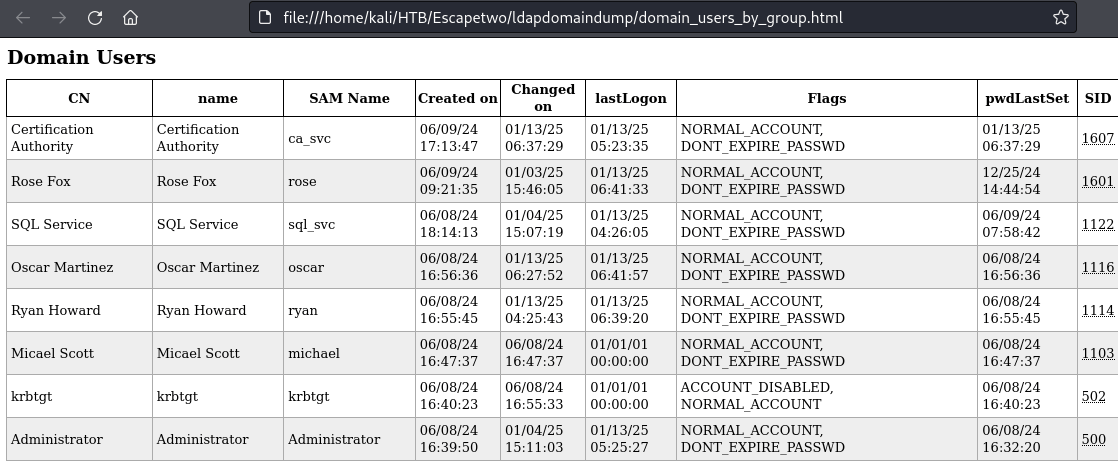
Task: Click the file page icon in address bar
Action: click(x=265, y=18)
